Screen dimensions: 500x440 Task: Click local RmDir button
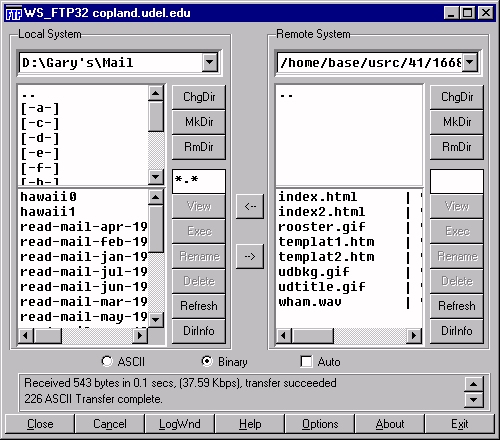(199, 147)
